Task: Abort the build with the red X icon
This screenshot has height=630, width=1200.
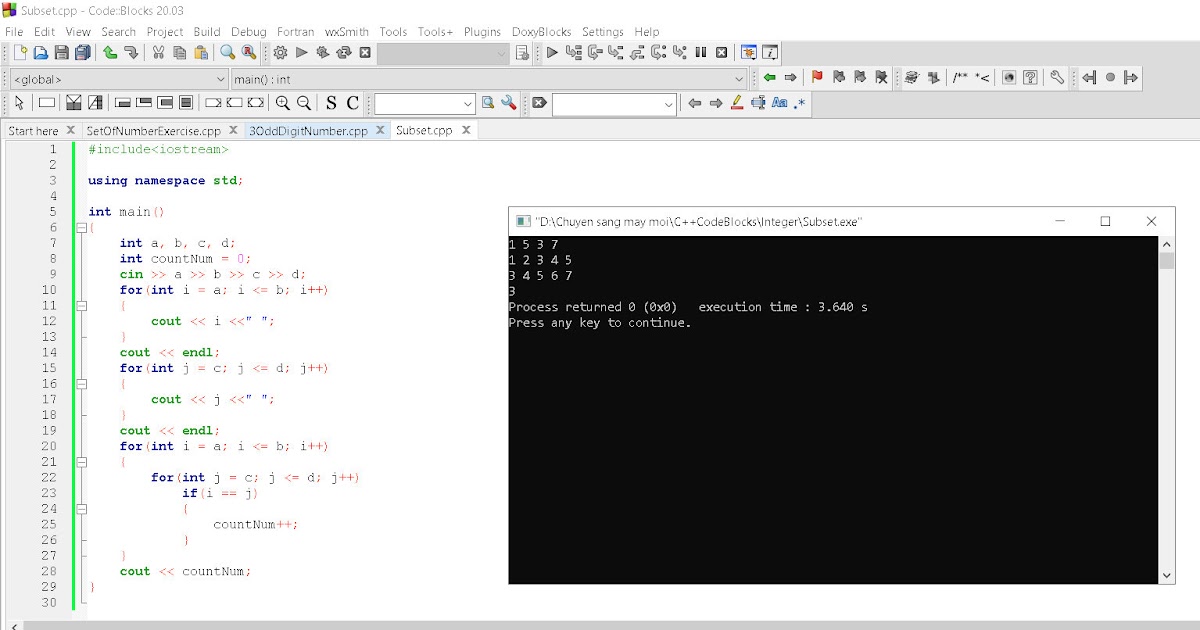Action: pos(365,52)
